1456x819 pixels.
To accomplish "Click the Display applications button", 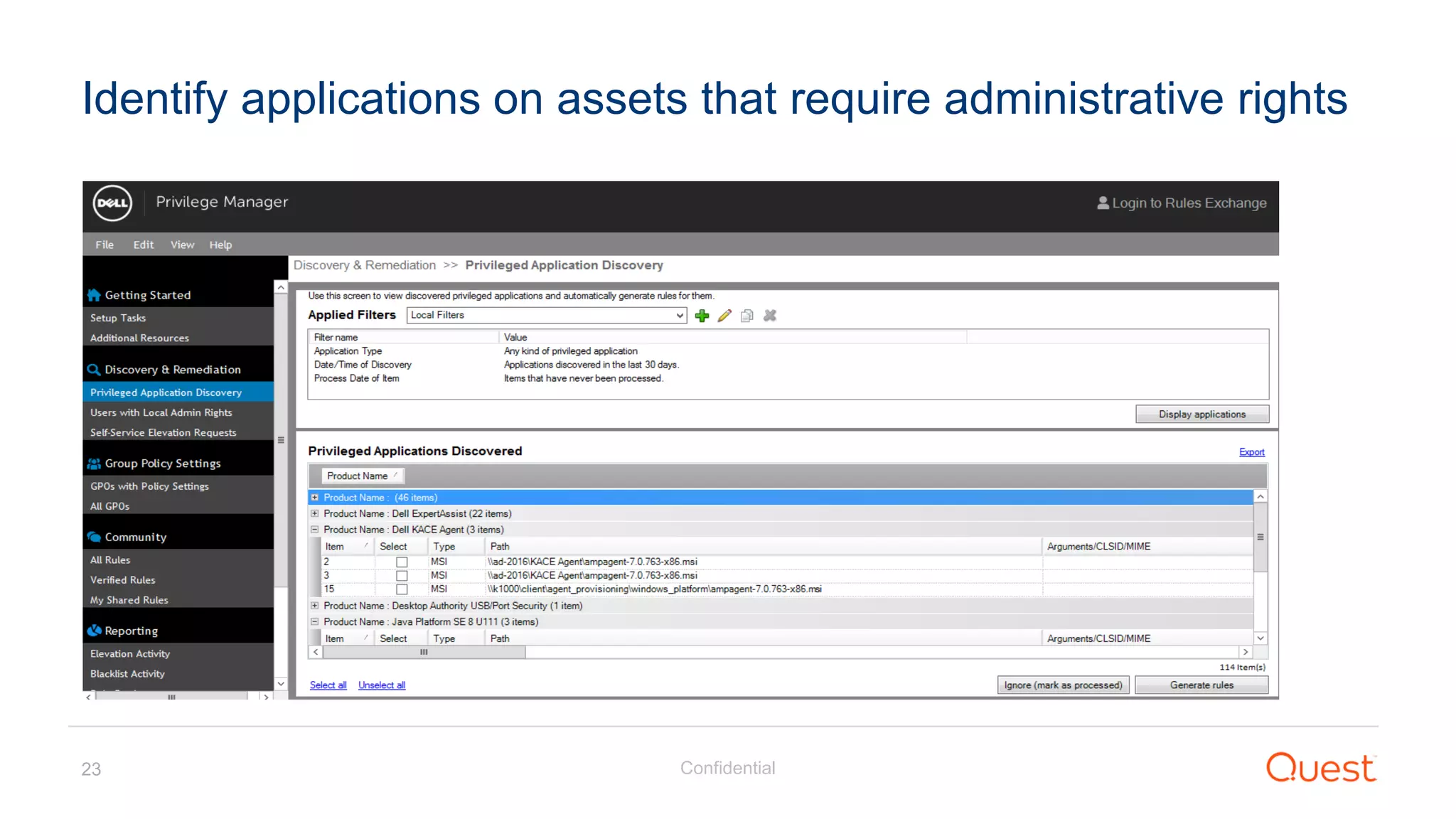I will [1202, 414].
